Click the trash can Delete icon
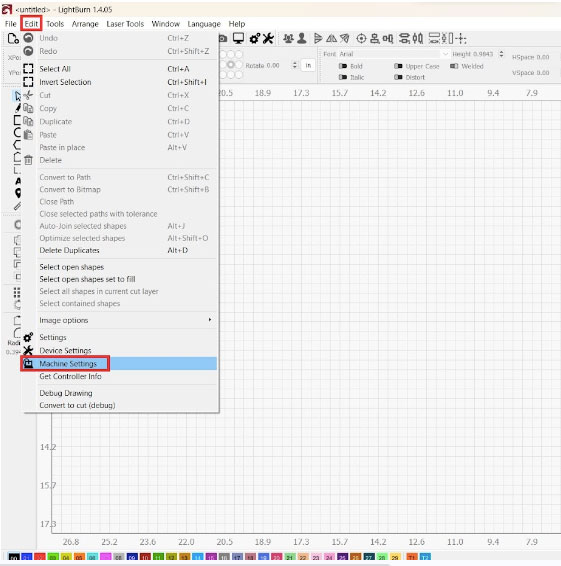The width and height of the screenshot is (561, 566). coord(28,160)
